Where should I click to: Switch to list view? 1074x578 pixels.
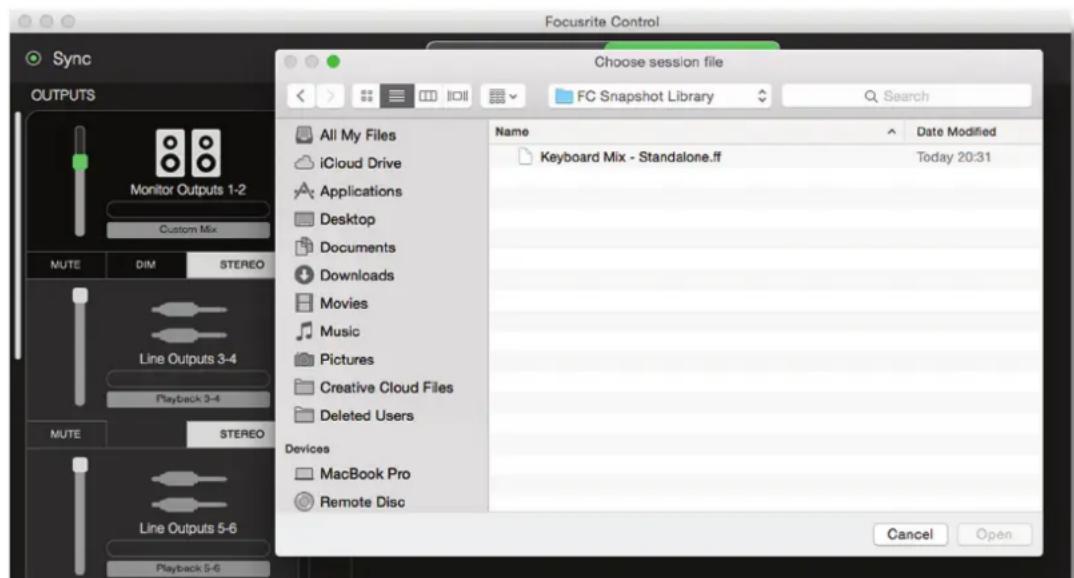397,96
